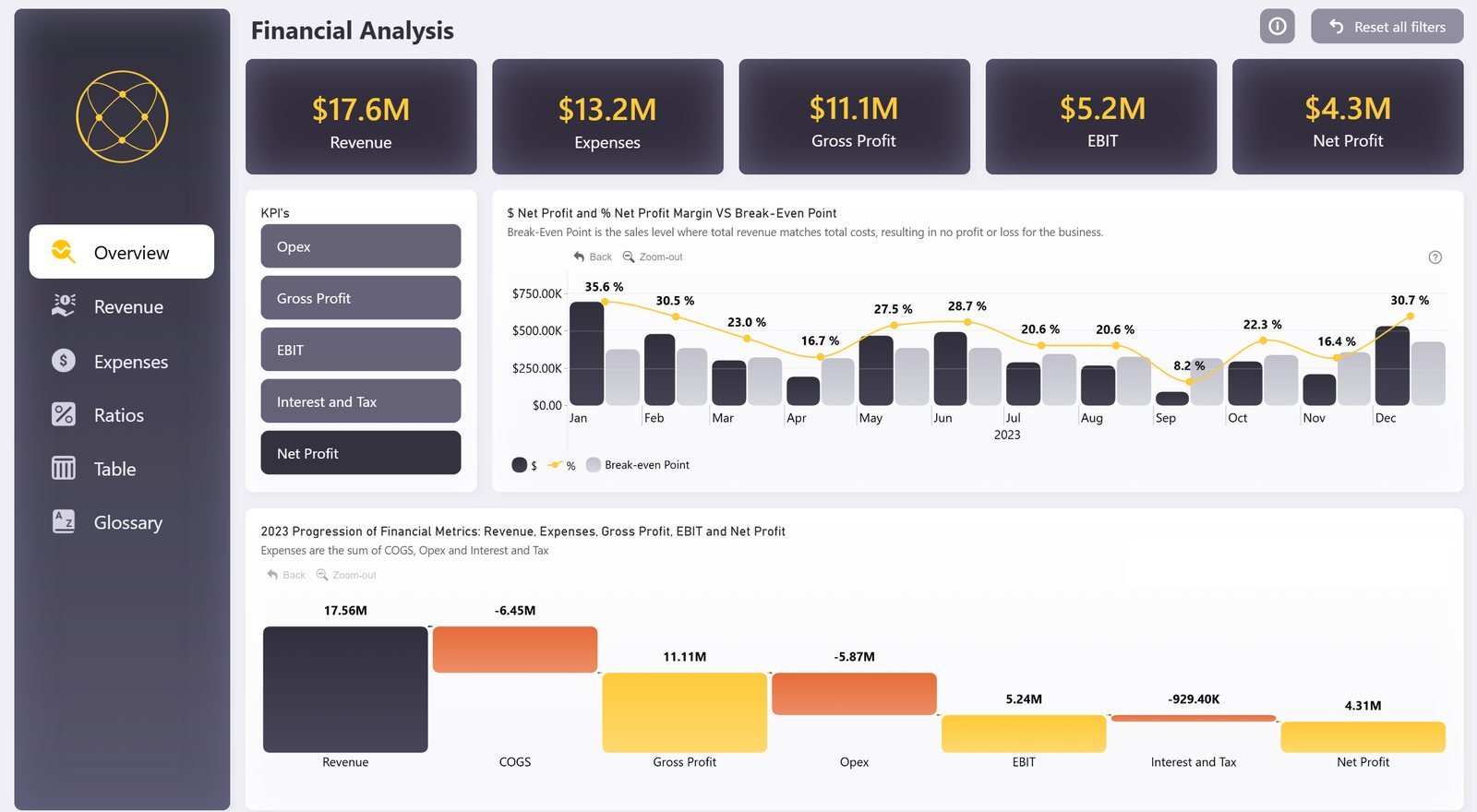This screenshot has height=812, width=1477.
Task: Click the Net Profit waterfall bar
Action: coord(1363,736)
